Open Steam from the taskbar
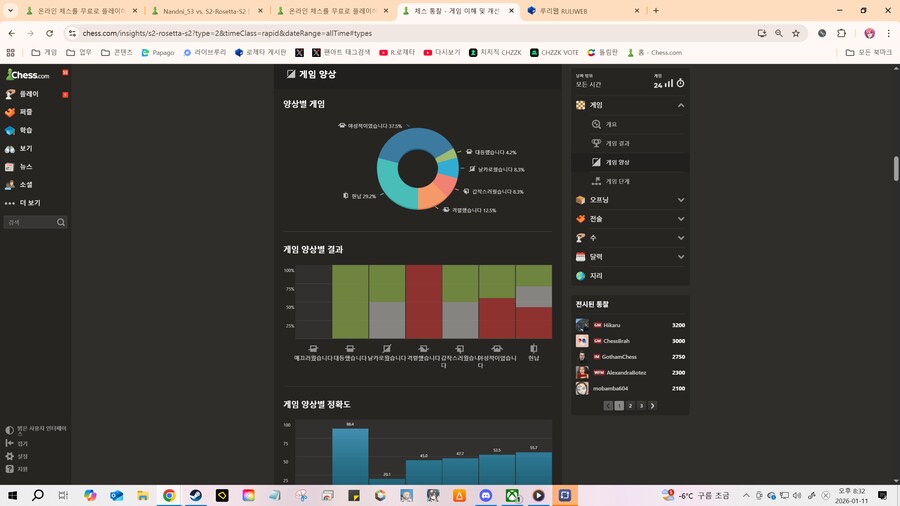The image size is (900, 506). tap(196, 495)
